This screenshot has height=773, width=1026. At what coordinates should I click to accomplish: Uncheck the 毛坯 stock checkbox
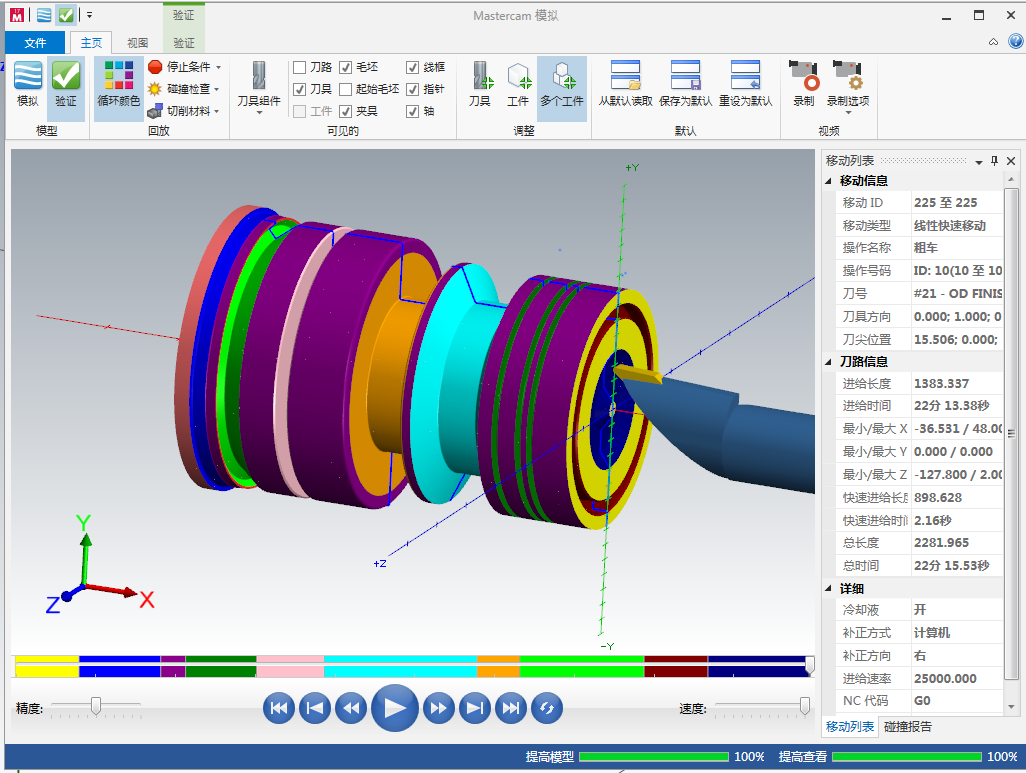click(x=346, y=67)
